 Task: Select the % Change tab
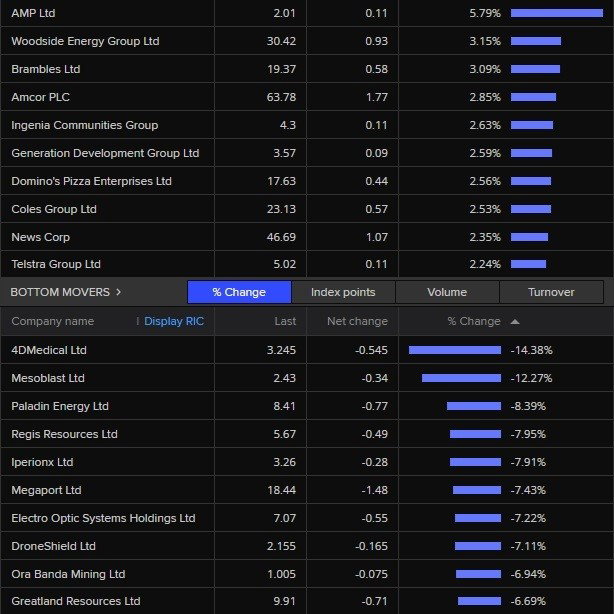[x=239, y=292]
